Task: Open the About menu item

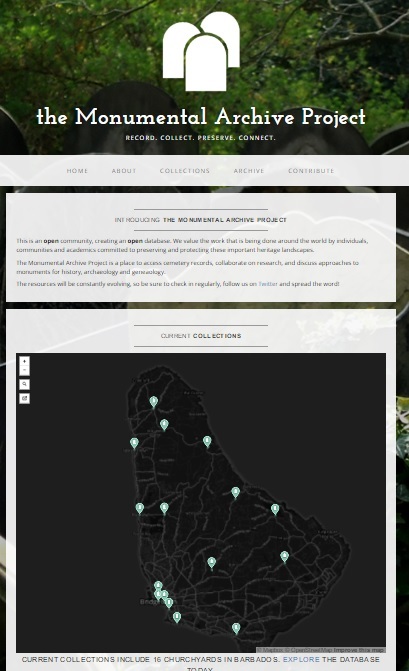Action: (124, 171)
